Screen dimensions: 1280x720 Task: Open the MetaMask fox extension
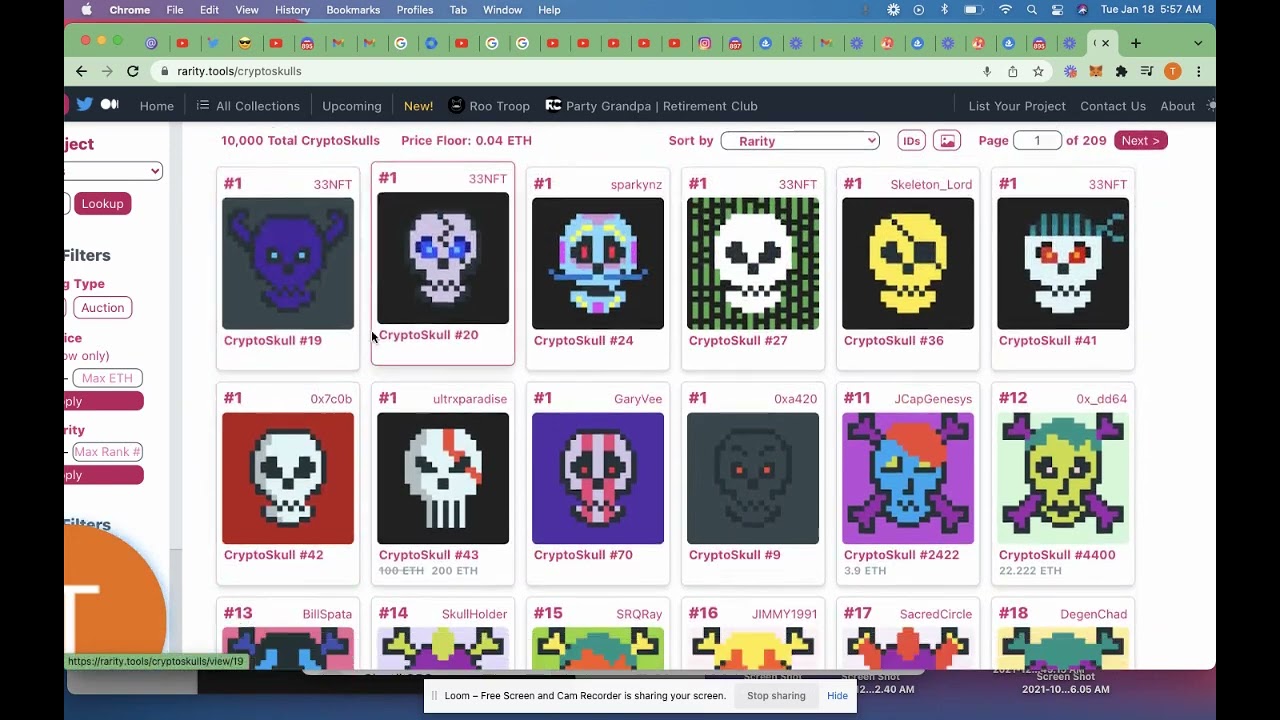1096,71
